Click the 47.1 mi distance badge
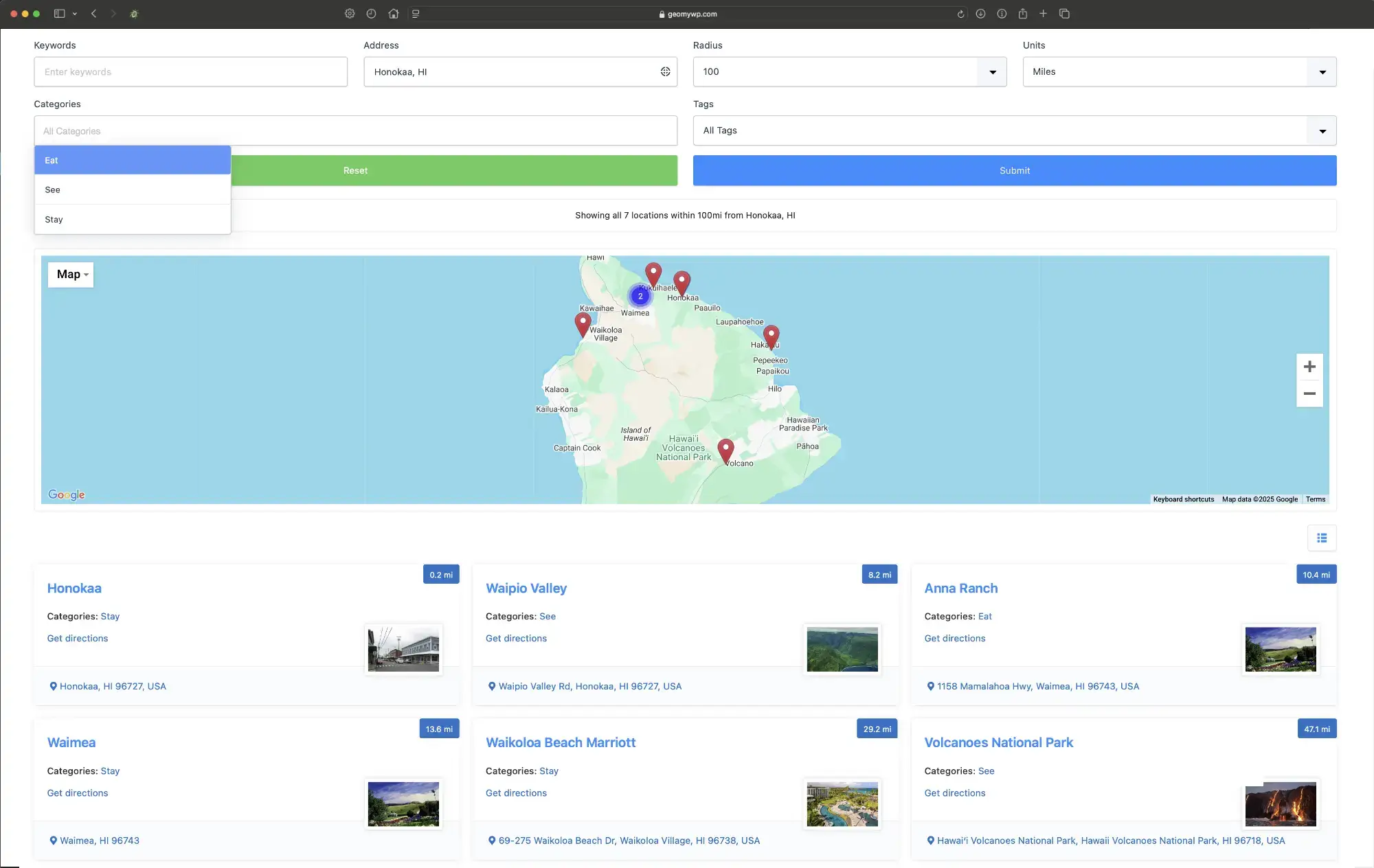Image resolution: width=1374 pixels, height=868 pixels. click(x=1316, y=729)
